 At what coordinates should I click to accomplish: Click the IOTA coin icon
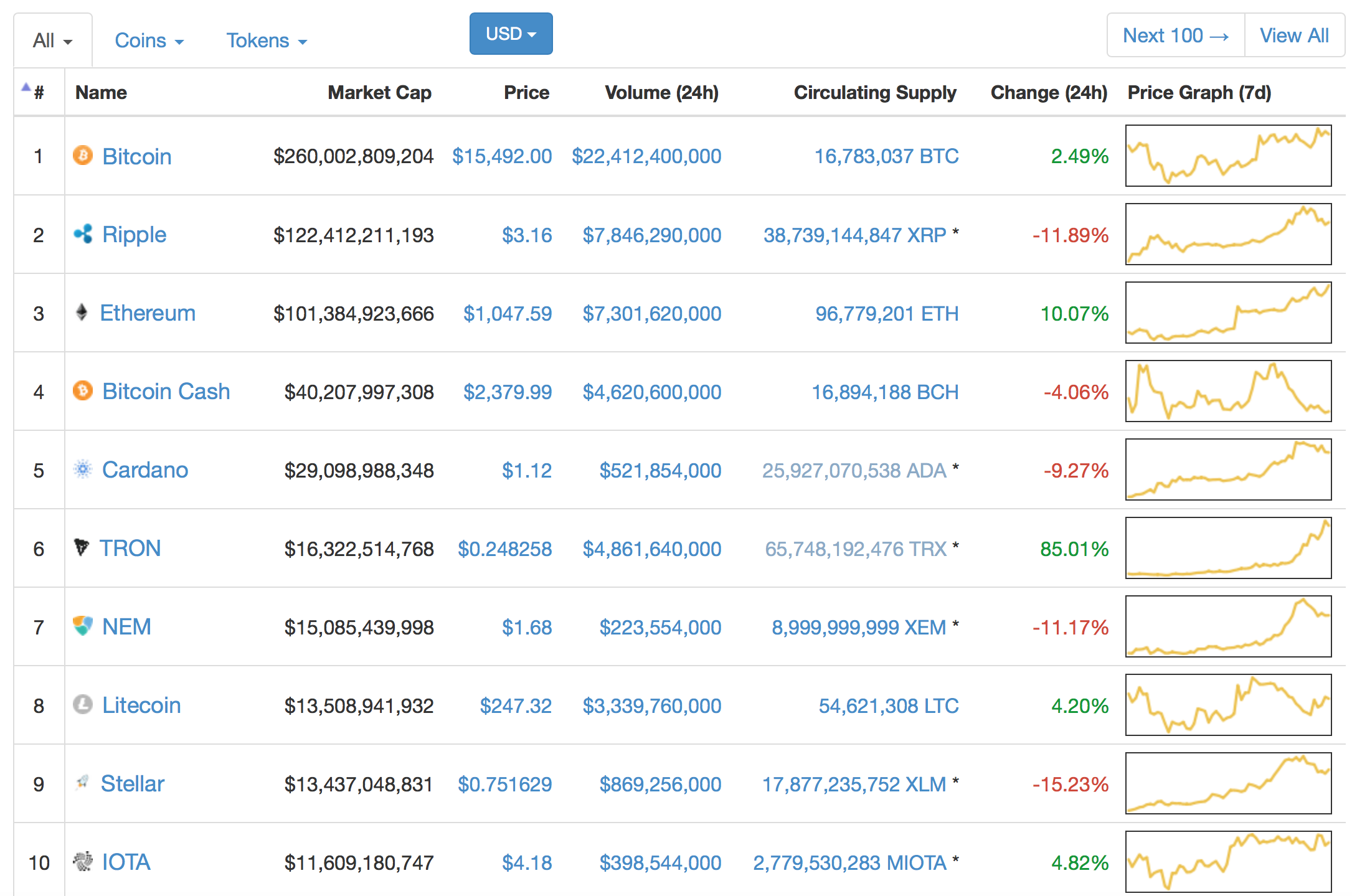coord(83,862)
